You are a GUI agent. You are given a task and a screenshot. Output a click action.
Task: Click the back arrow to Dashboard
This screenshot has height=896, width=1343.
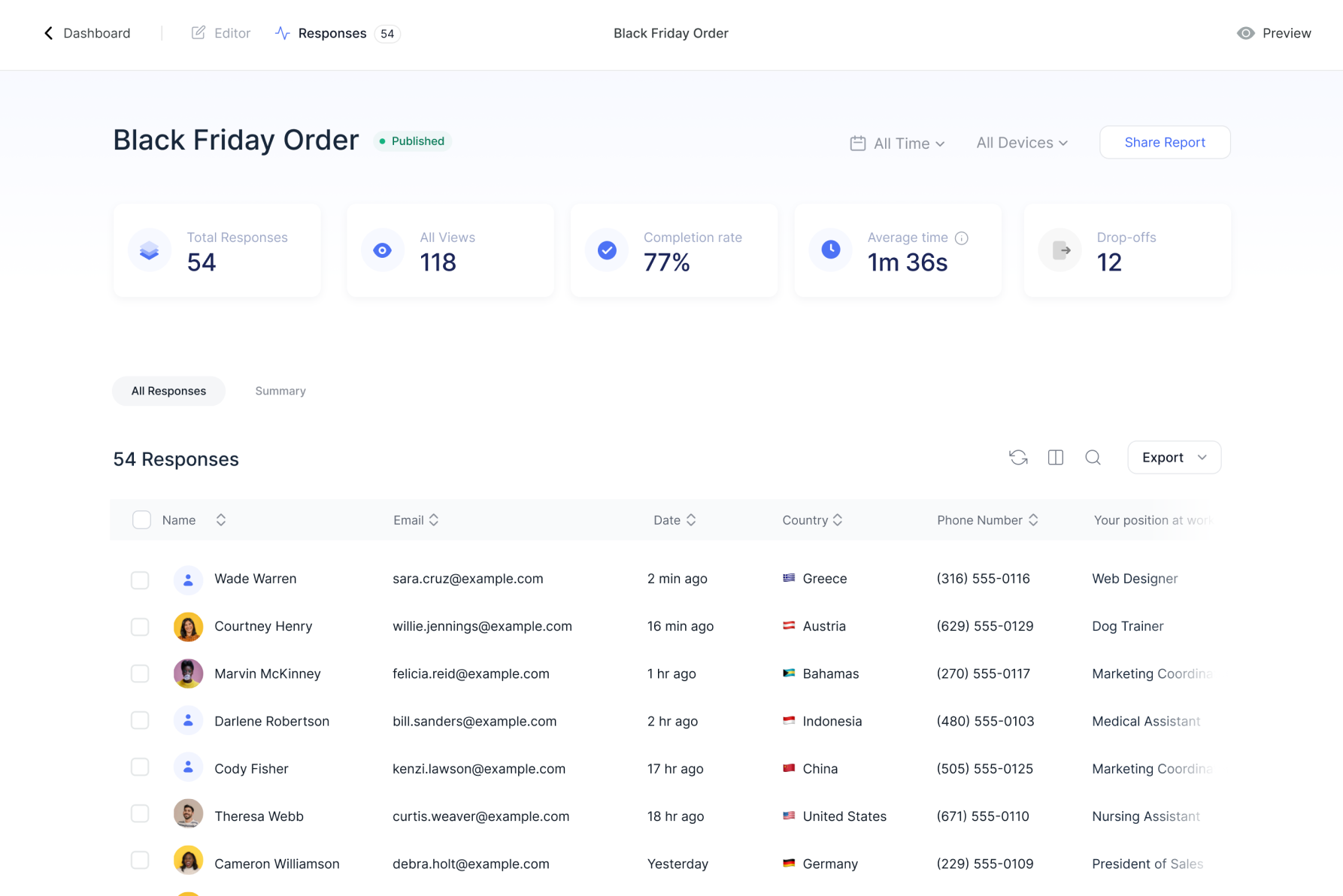[x=49, y=33]
